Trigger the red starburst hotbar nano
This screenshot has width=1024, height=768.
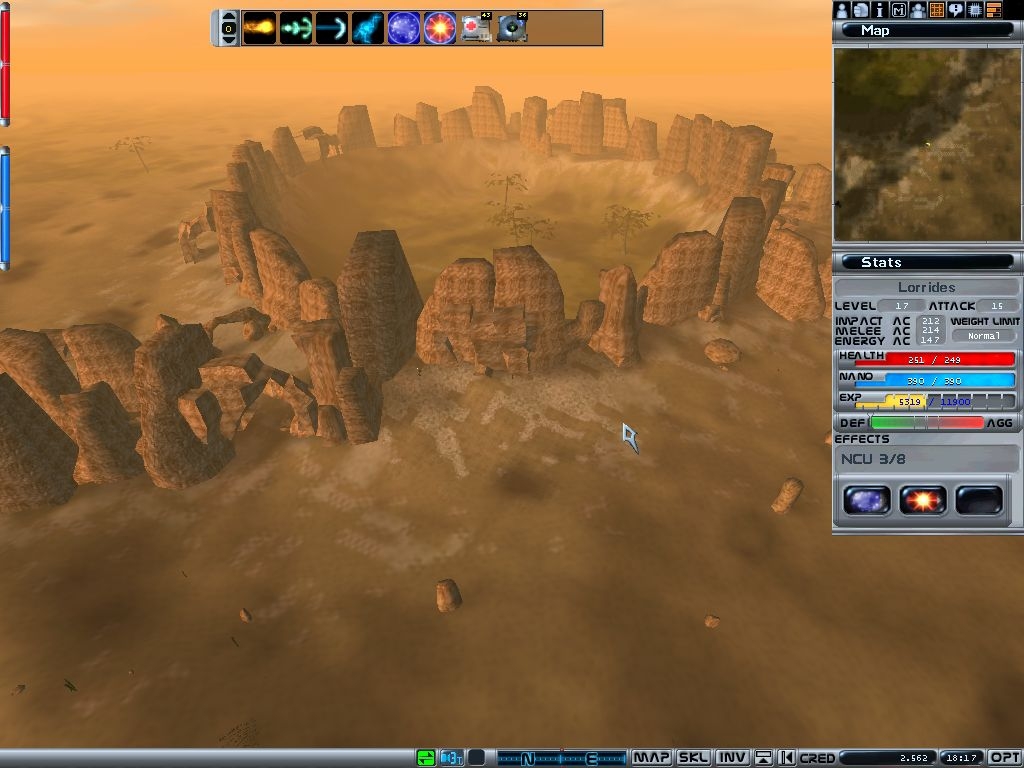pyautogui.click(x=440, y=27)
